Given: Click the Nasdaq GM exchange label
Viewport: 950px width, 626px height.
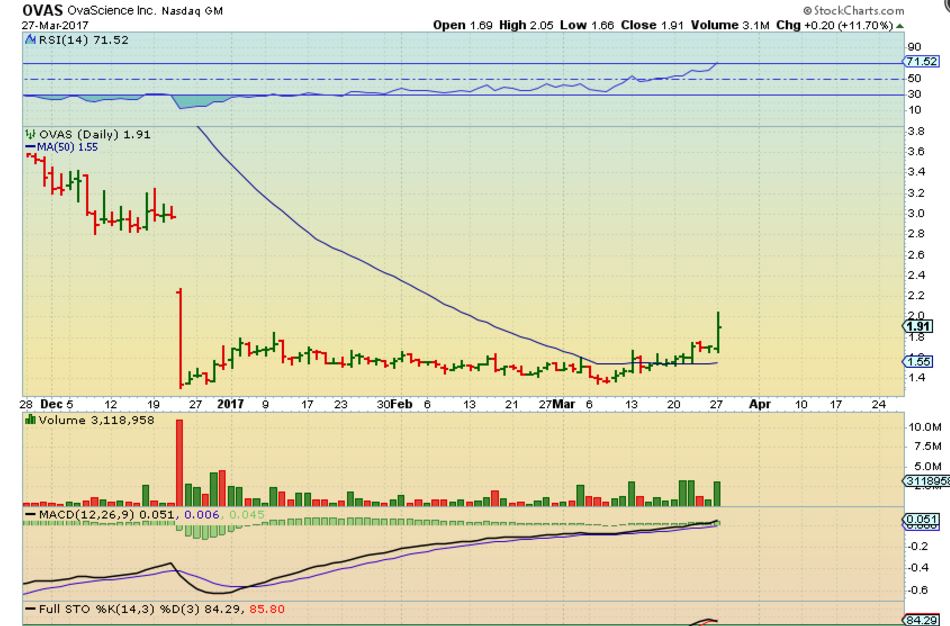Looking at the screenshot, I should click(192, 11).
